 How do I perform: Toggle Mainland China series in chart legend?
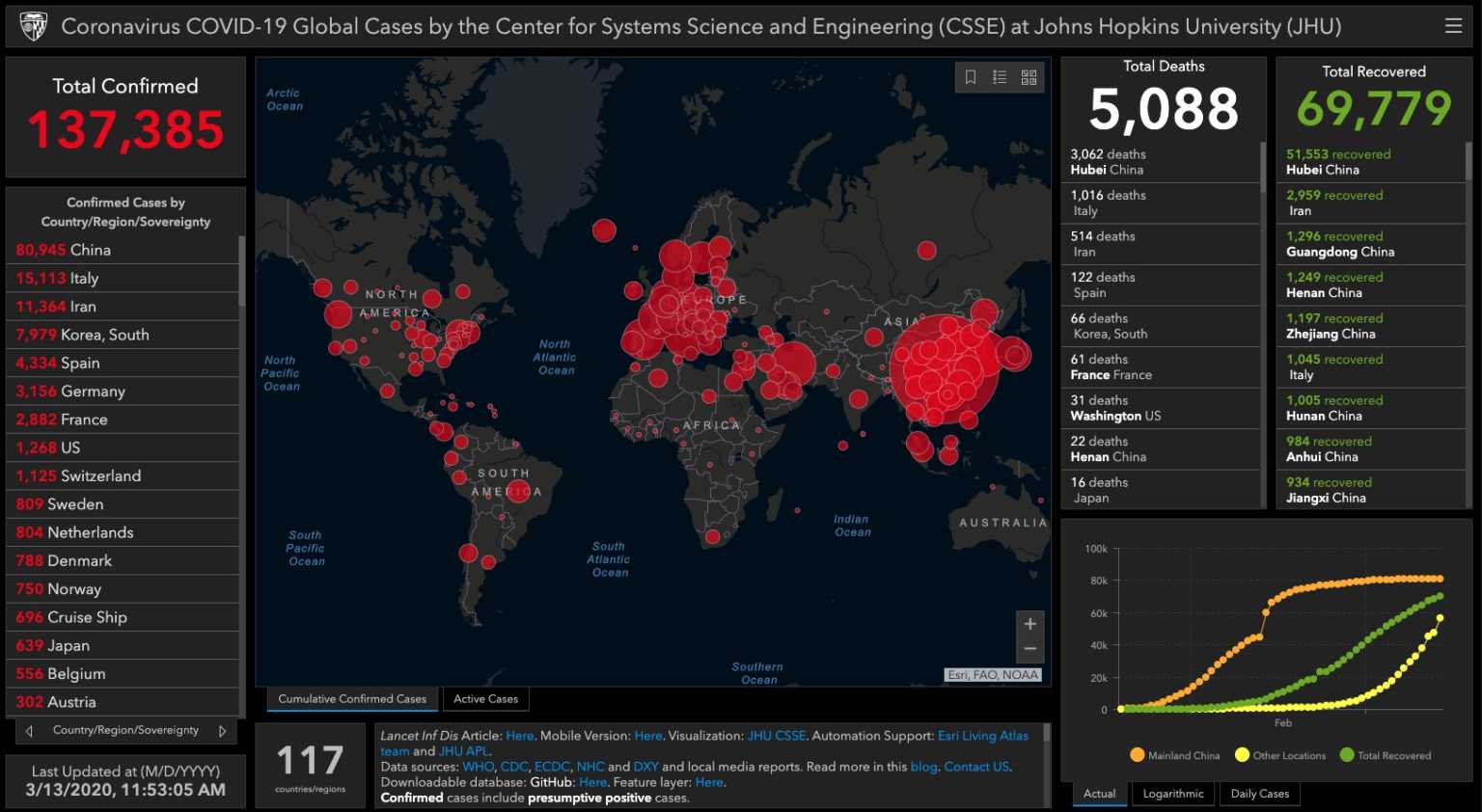[1174, 755]
